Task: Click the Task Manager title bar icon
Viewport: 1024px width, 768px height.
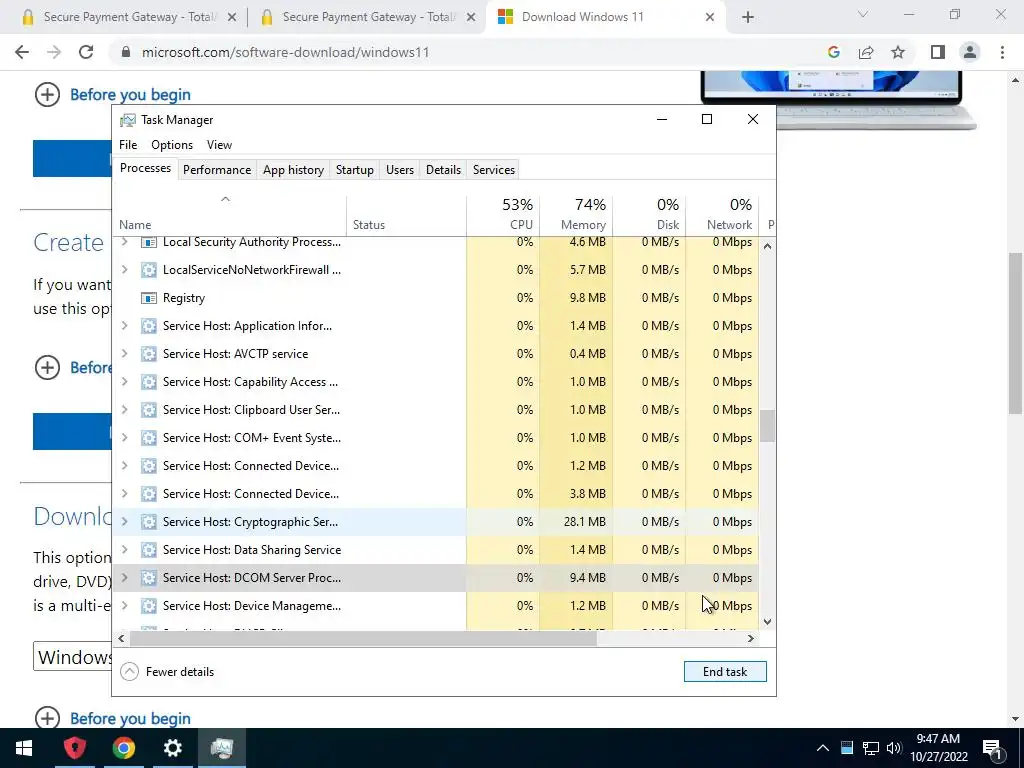Action: (x=128, y=120)
